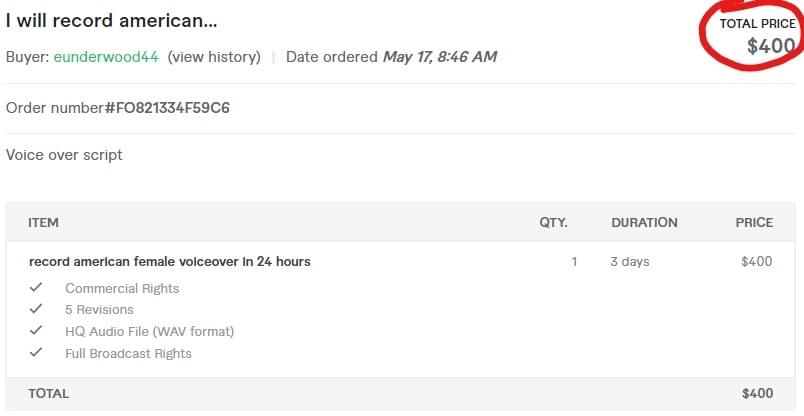Image resolution: width=804 pixels, height=416 pixels.
Task: Click the TOTAL row label
Action: point(49,393)
